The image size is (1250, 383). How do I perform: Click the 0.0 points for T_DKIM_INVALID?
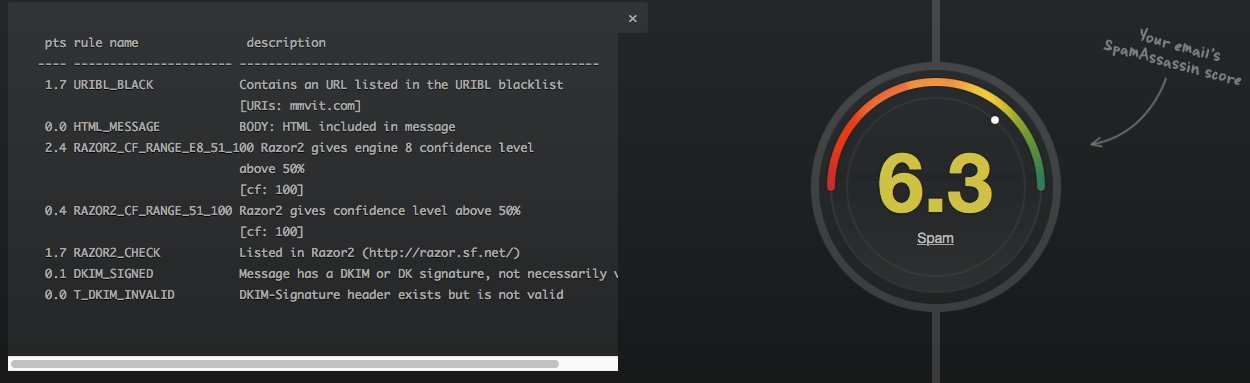pos(55,295)
